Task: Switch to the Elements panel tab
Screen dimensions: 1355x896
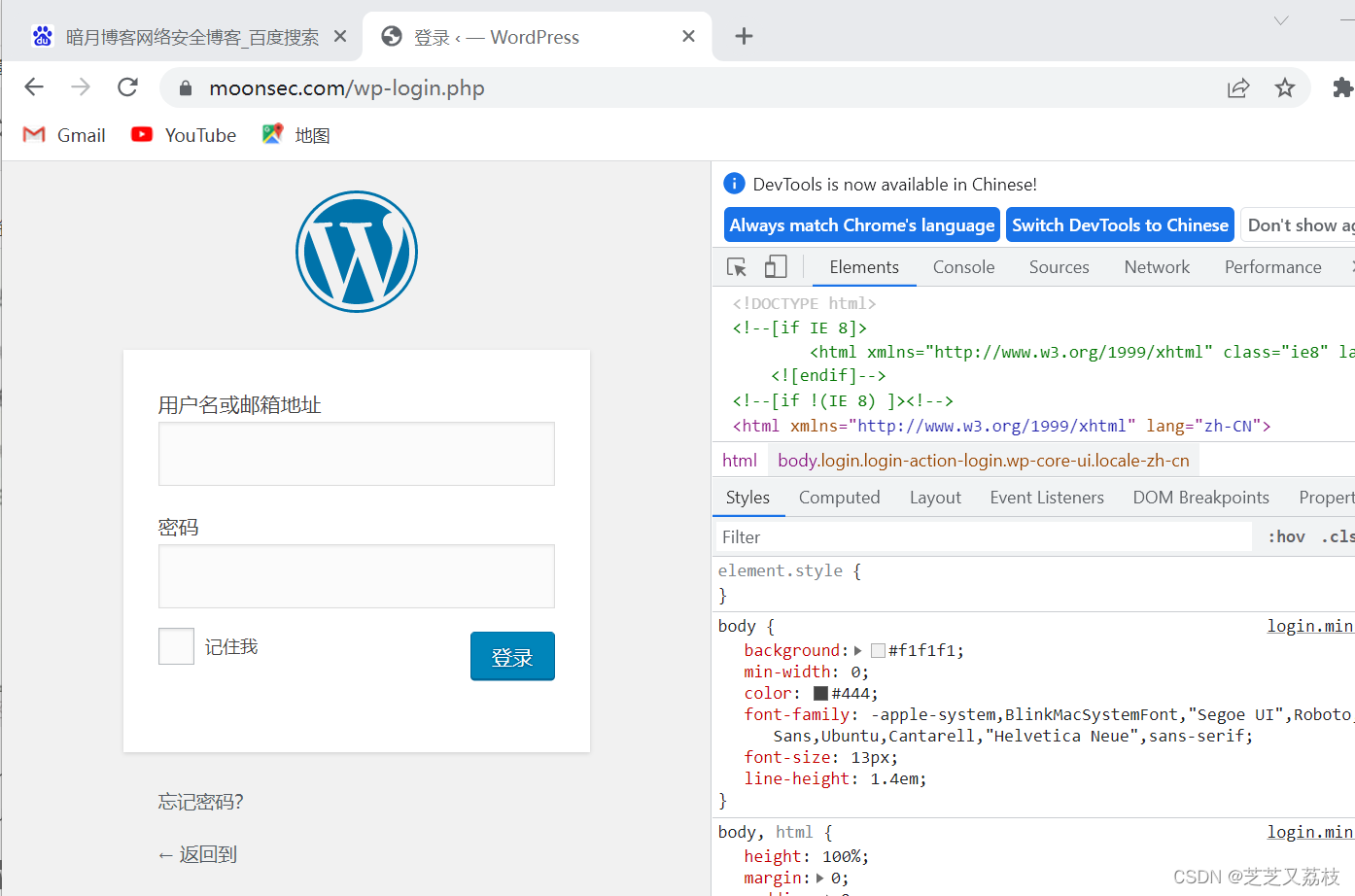Action: click(x=864, y=267)
